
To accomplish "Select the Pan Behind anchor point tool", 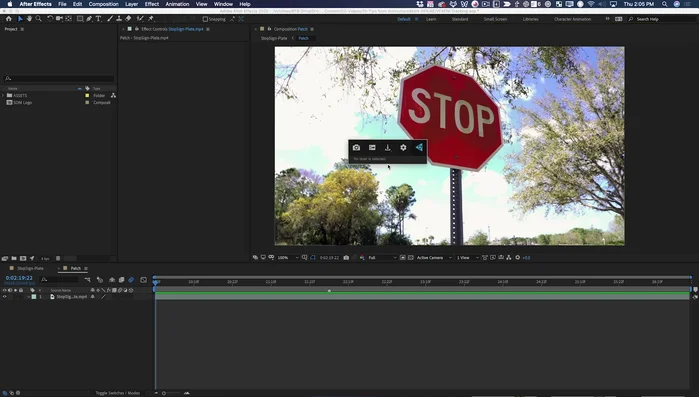I will point(68,19).
